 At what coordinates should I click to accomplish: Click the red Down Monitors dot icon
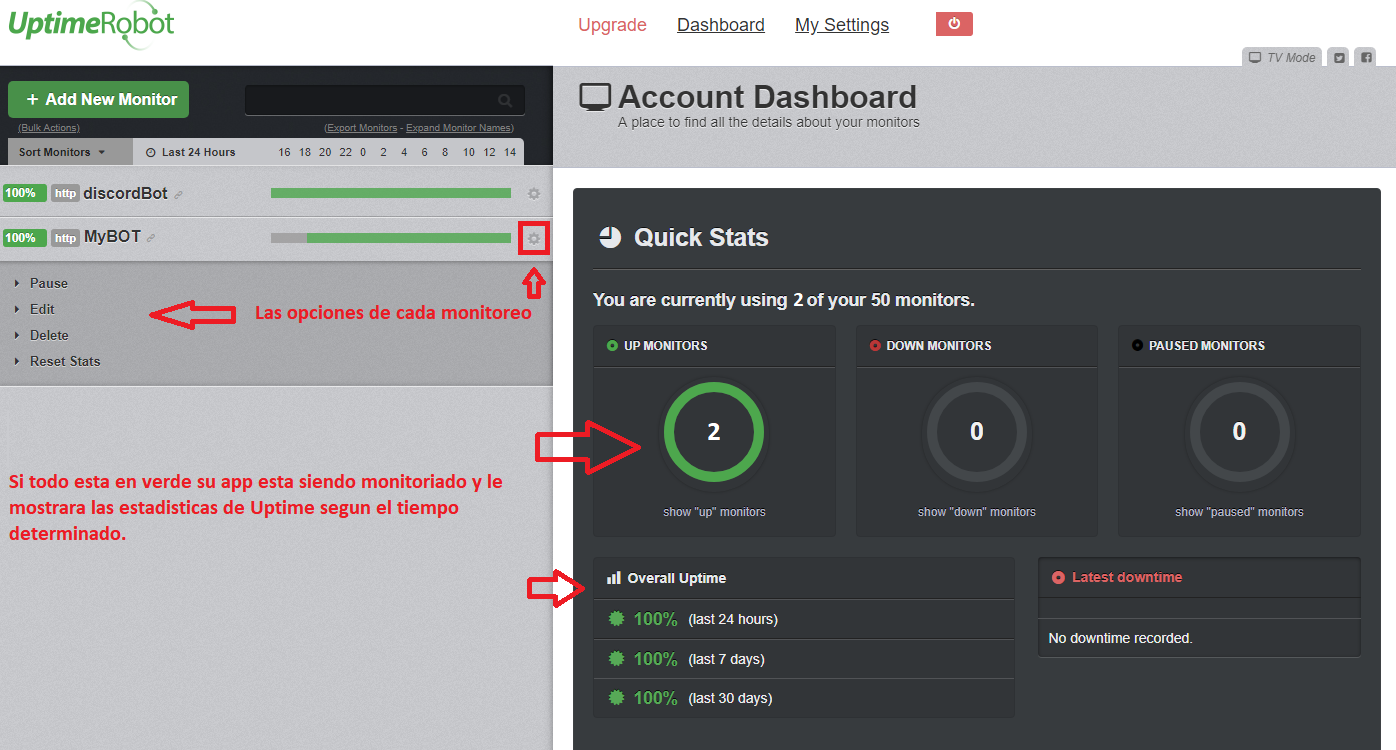(x=875, y=346)
